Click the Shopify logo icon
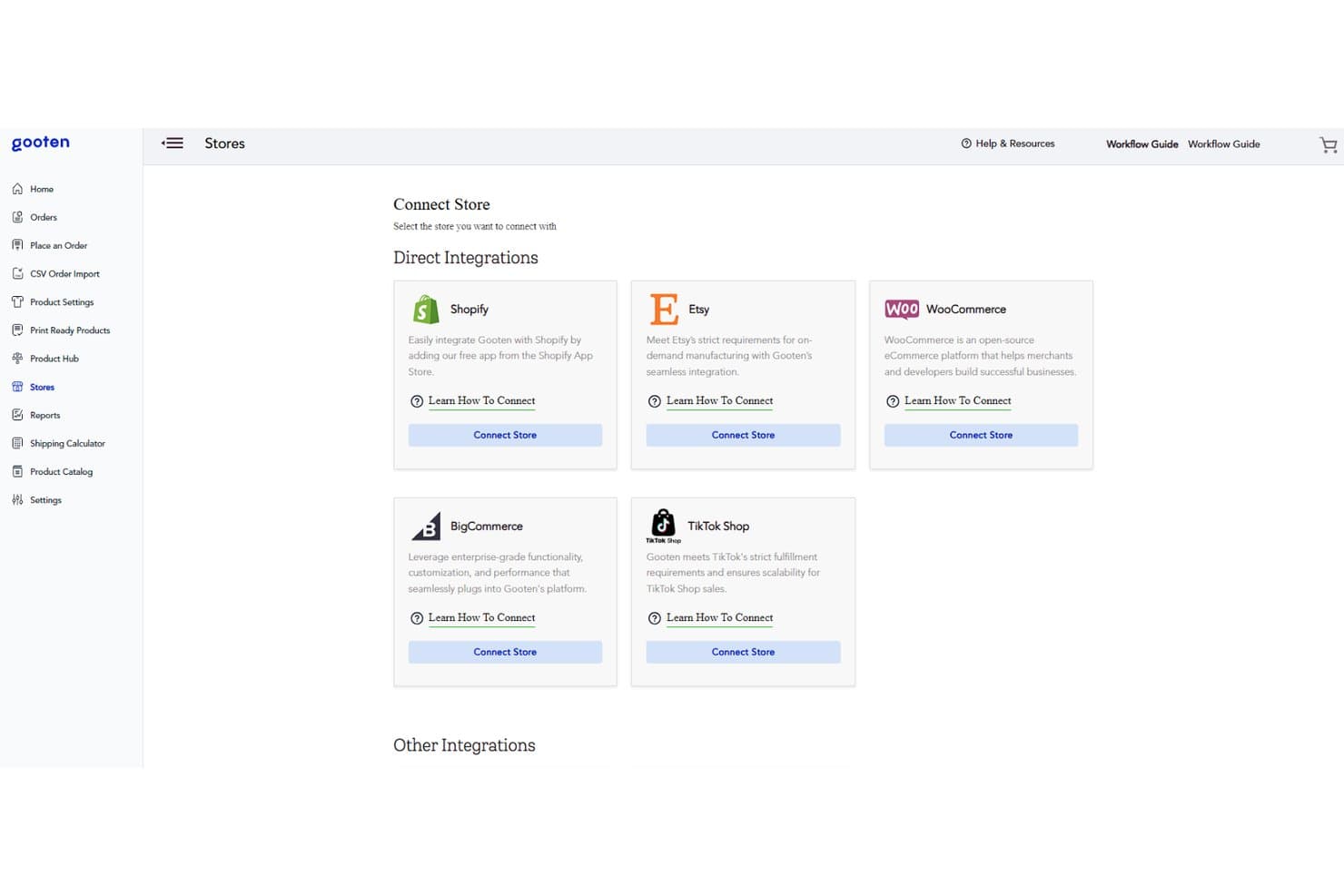The width and height of the screenshot is (1344, 896). coord(426,310)
